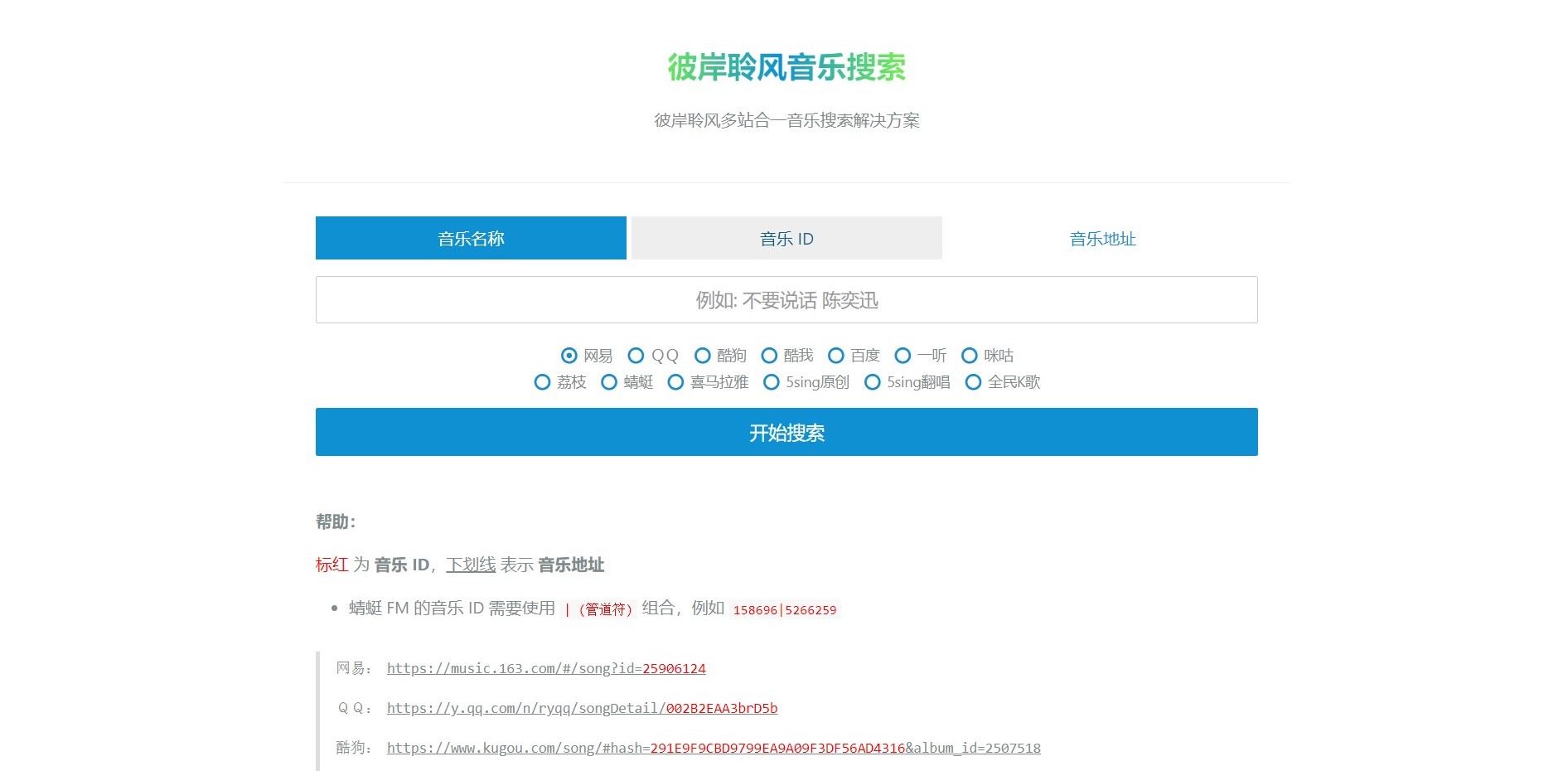Select the 喜马拉雅 music source

pos(675,382)
